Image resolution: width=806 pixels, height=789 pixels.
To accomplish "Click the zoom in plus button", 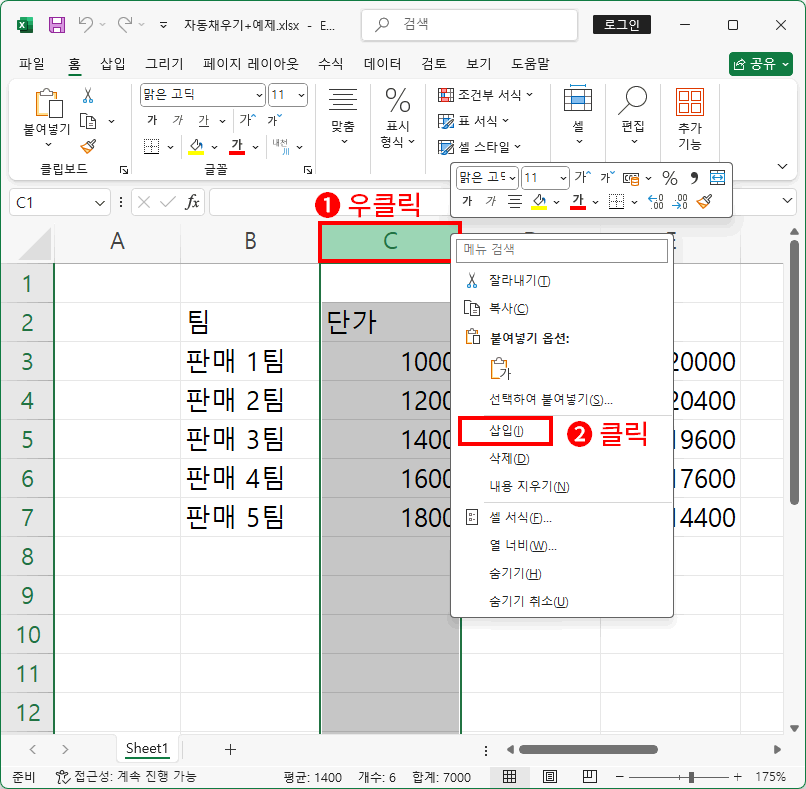I will tap(738, 776).
